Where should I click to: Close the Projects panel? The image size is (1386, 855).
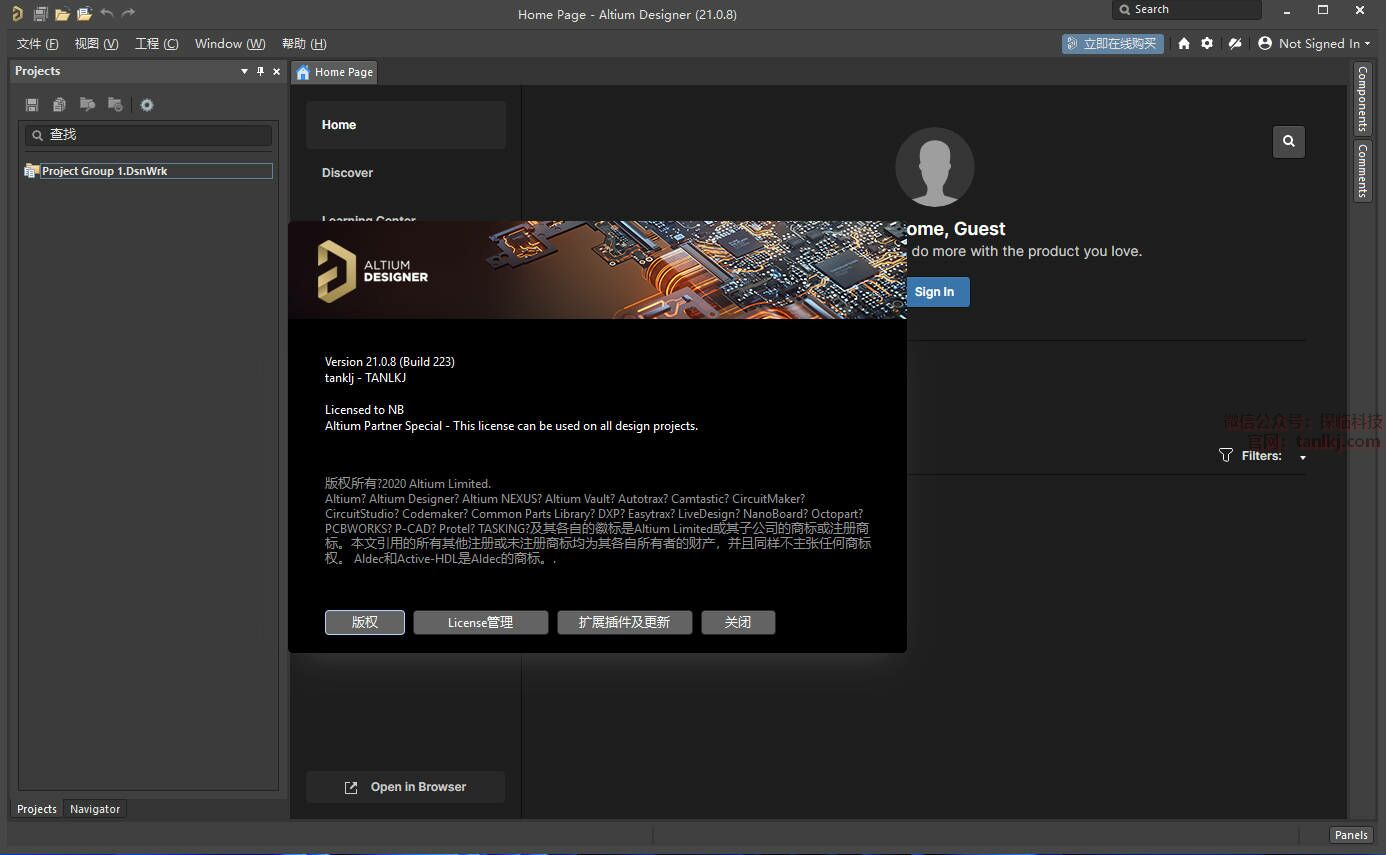tap(277, 71)
